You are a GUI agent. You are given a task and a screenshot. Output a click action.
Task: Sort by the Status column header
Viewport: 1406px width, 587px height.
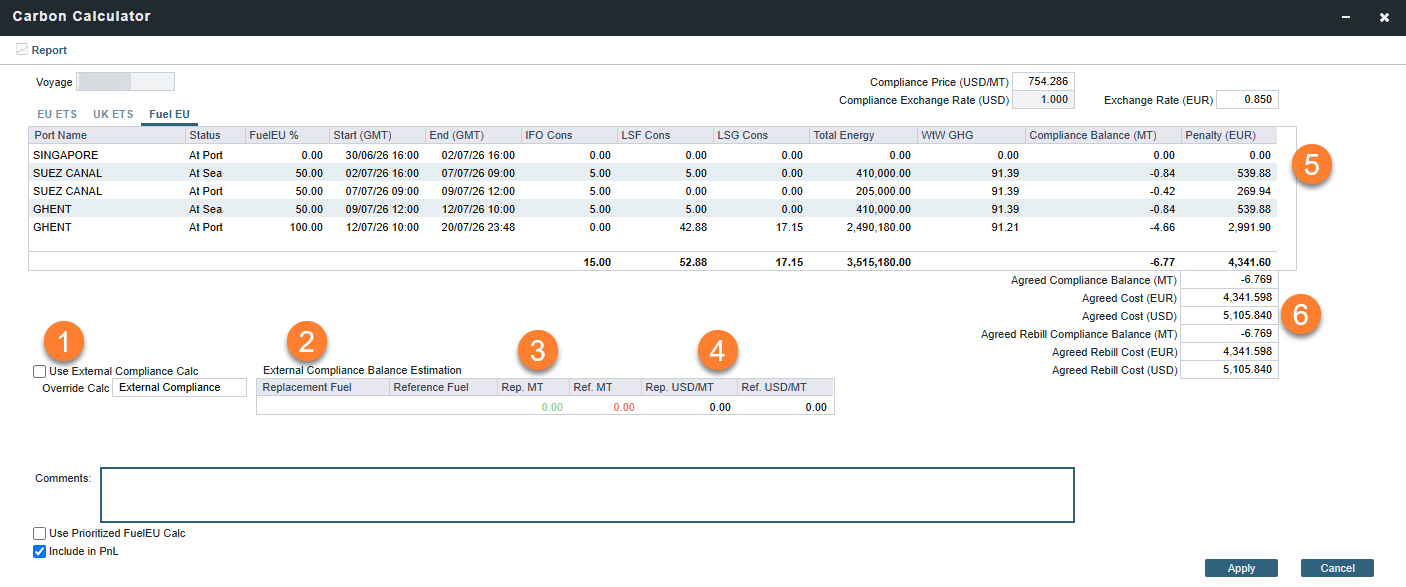pos(215,135)
